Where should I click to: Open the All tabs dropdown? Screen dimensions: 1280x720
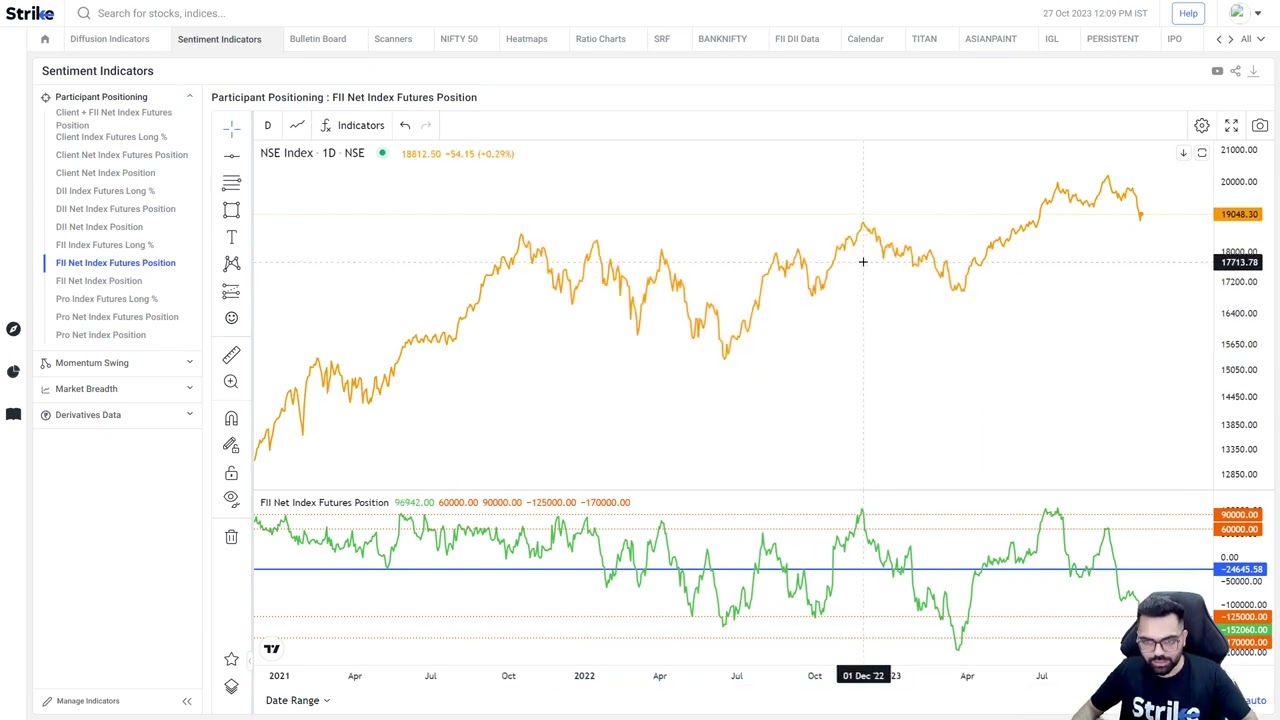point(1252,39)
